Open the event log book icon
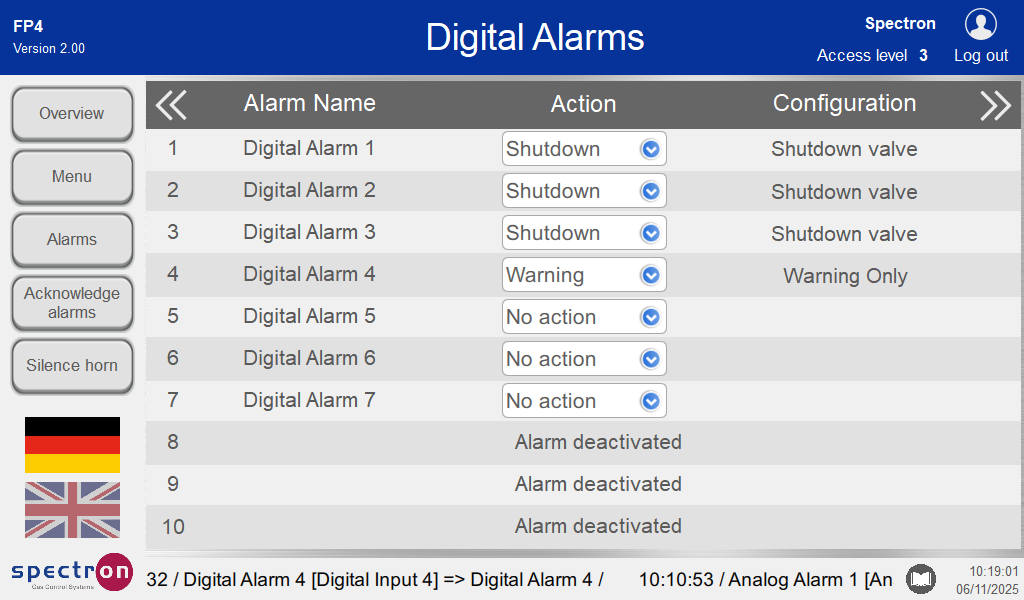The image size is (1024, 600). pyautogui.click(x=920, y=579)
